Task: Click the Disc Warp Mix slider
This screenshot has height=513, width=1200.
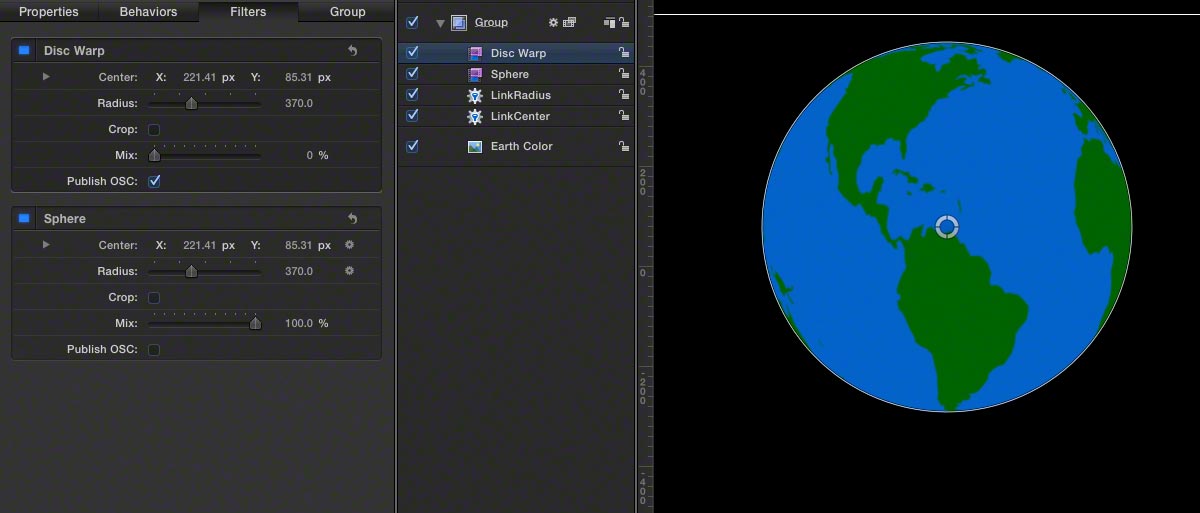Action: click(x=204, y=155)
